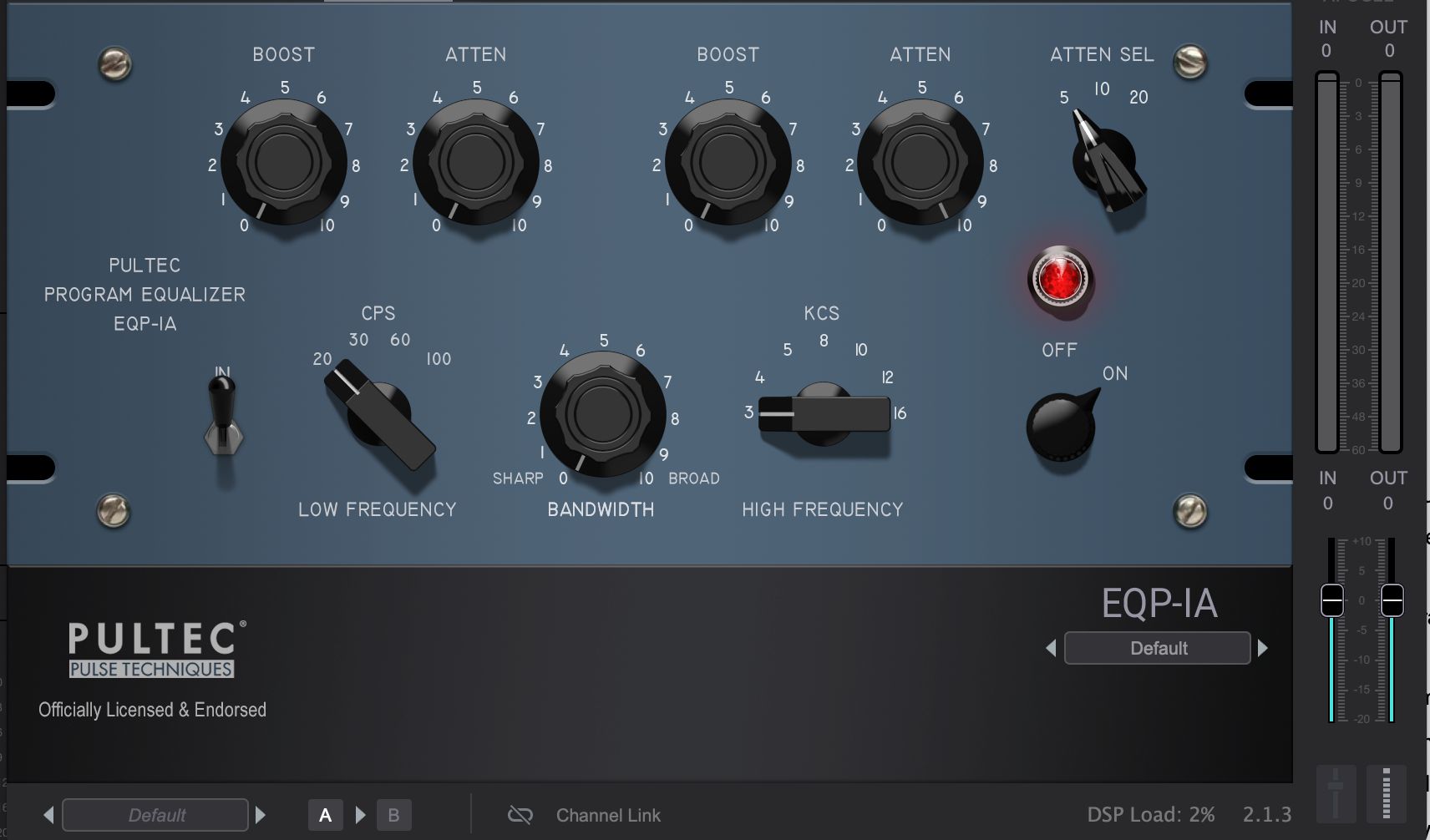Click the 60 CPS position label
The width and height of the screenshot is (1430, 840).
(400, 340)
